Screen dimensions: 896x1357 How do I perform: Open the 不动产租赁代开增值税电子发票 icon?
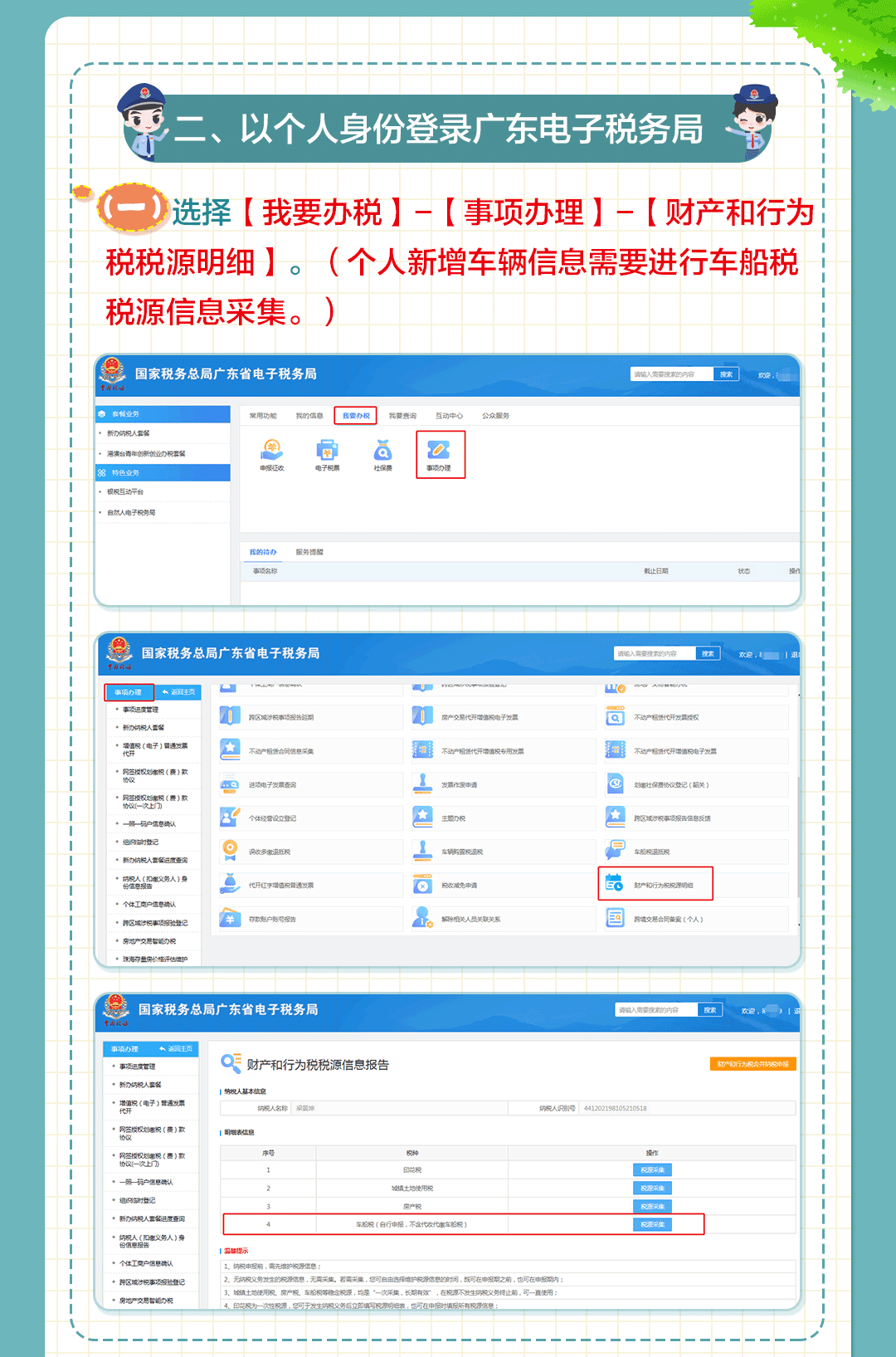[x=615, y=750]
